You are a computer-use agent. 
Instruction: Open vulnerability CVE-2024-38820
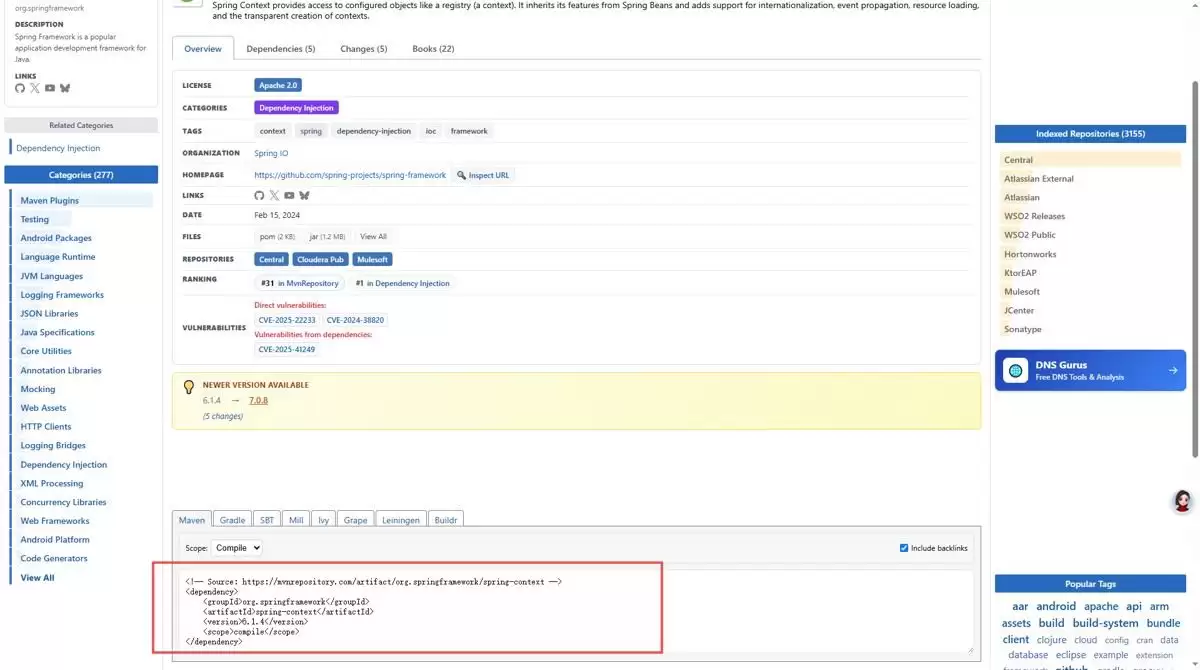(355, 320)
